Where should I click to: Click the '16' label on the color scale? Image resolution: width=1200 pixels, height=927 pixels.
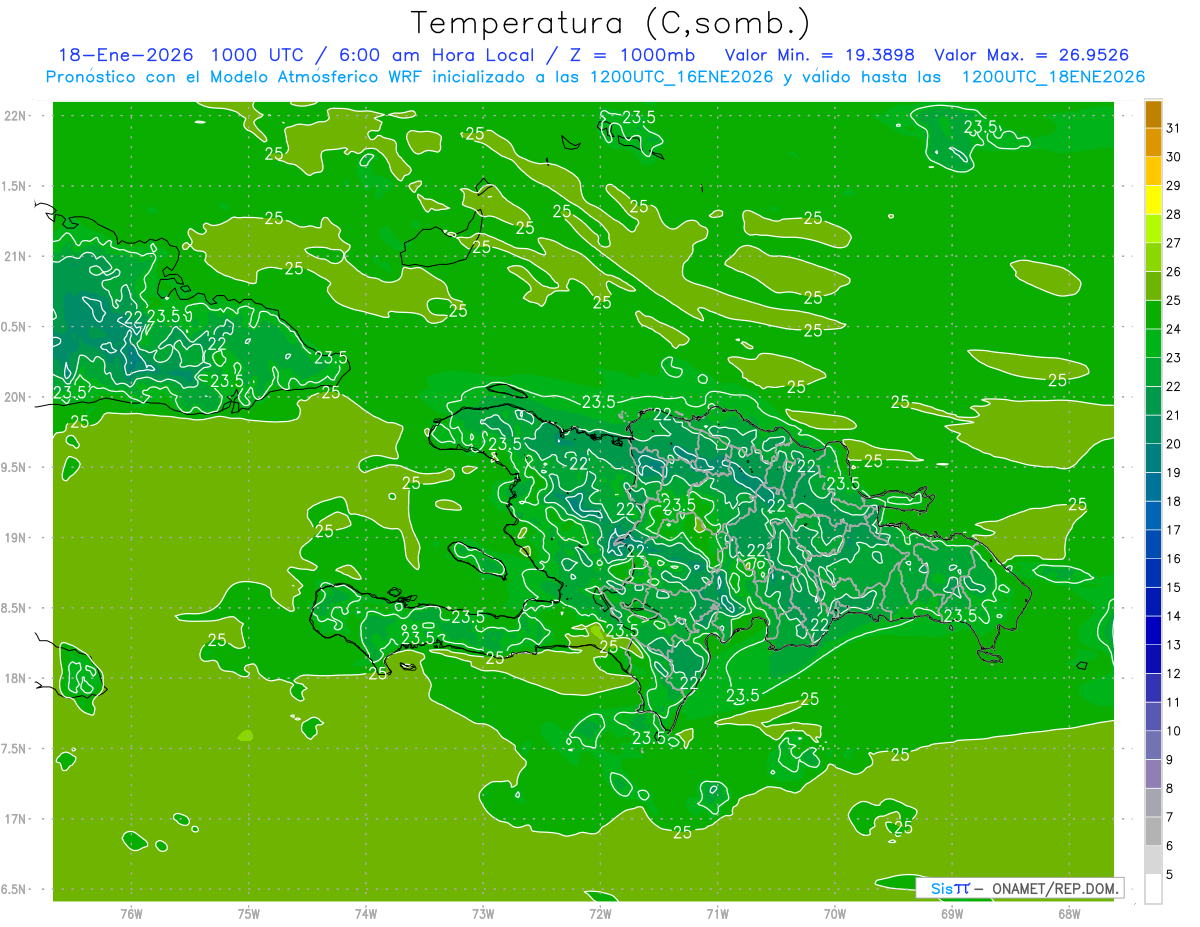[x=1174, y=559]
